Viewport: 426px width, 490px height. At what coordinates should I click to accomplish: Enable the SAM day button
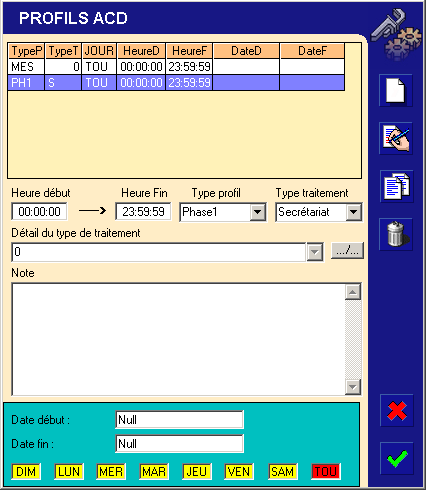point(283,472)
